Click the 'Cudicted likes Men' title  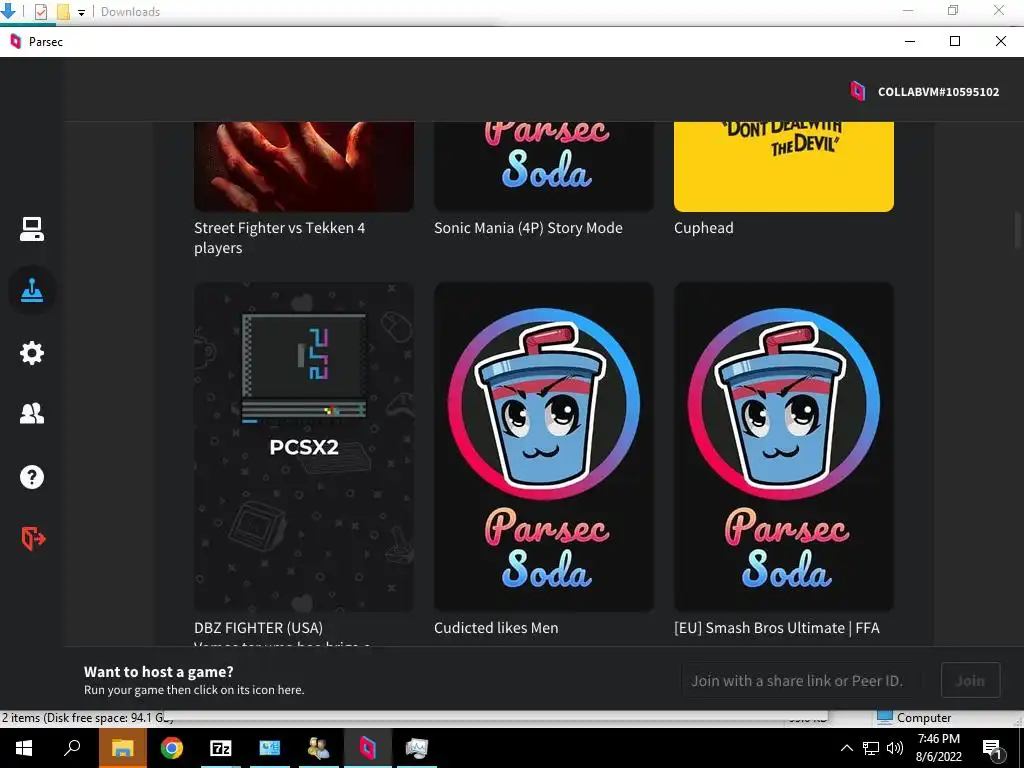pyautogui.click(x=496, y=628)
